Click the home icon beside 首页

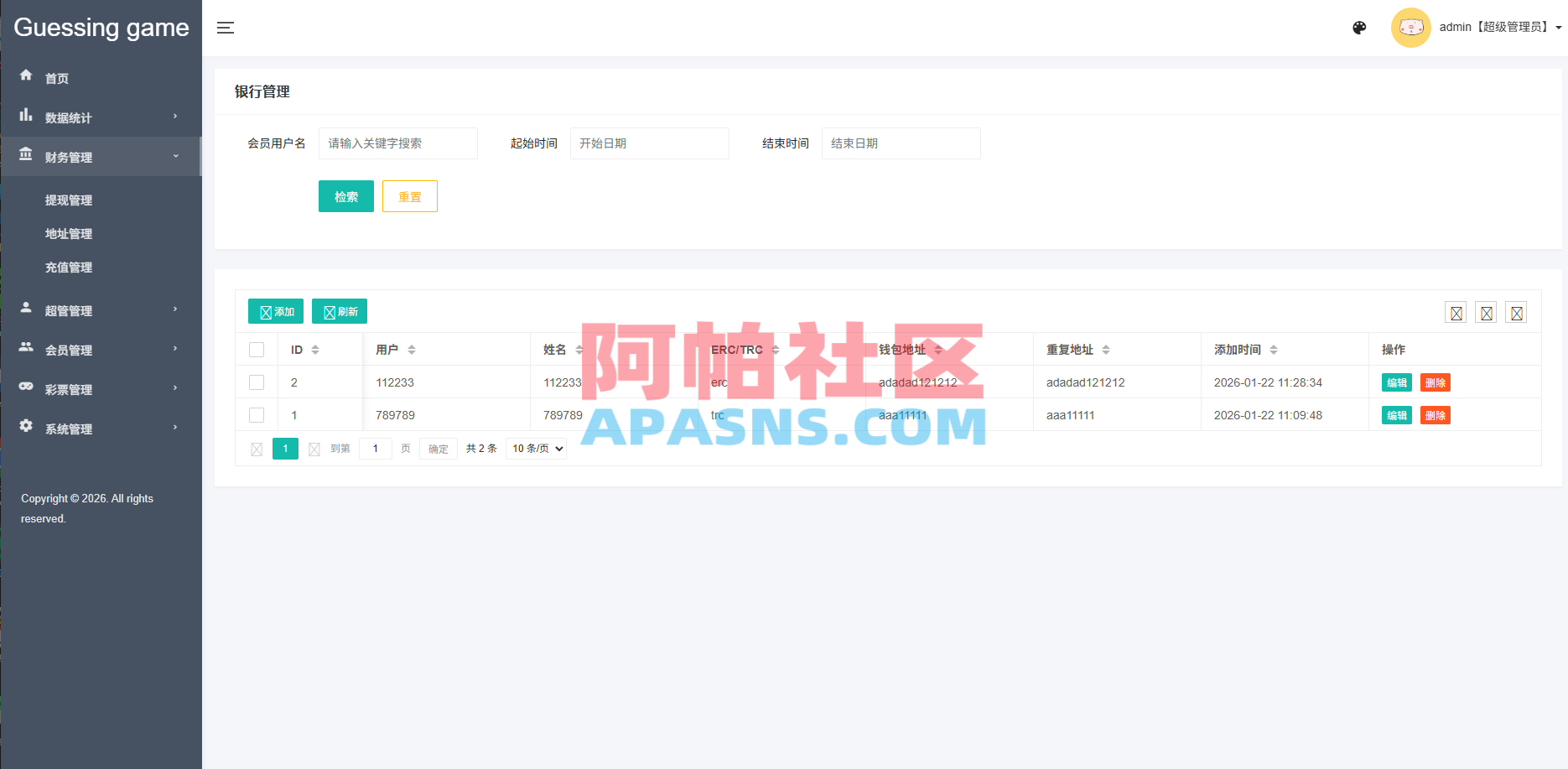(26, 75)
